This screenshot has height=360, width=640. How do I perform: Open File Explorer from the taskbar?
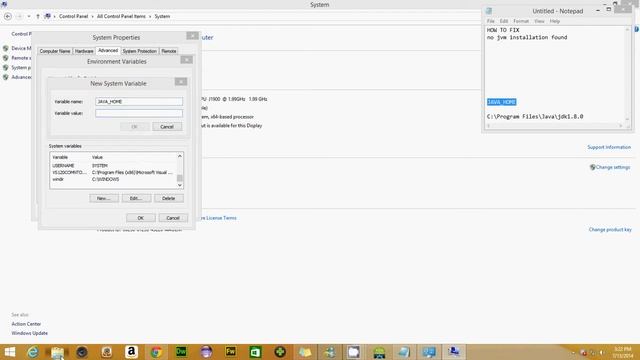58,352
